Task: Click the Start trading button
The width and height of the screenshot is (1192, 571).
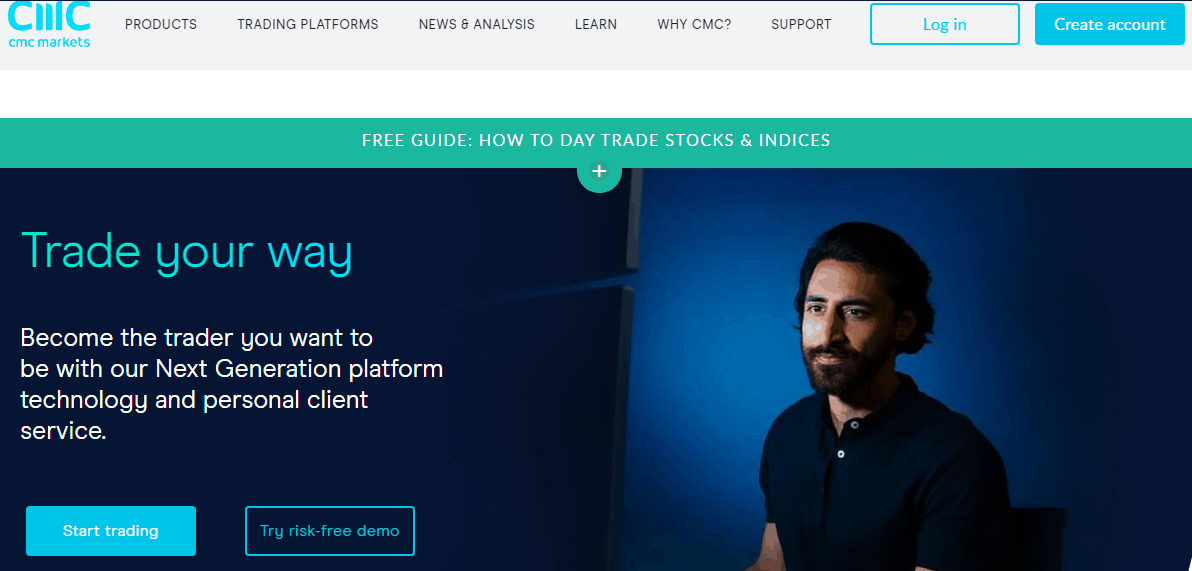Action: pos(111,531)
